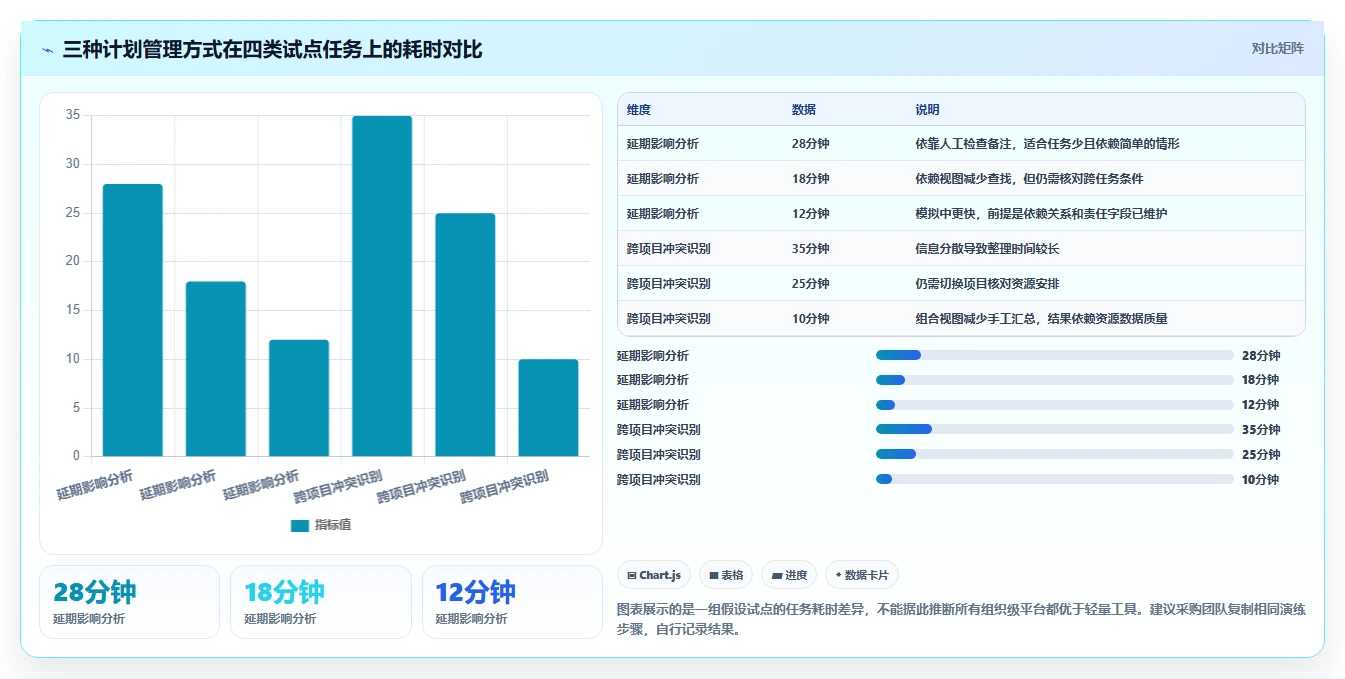Click the lightning icon beside the title
This screenshot has width=1345, height=679.
[48, 50]
